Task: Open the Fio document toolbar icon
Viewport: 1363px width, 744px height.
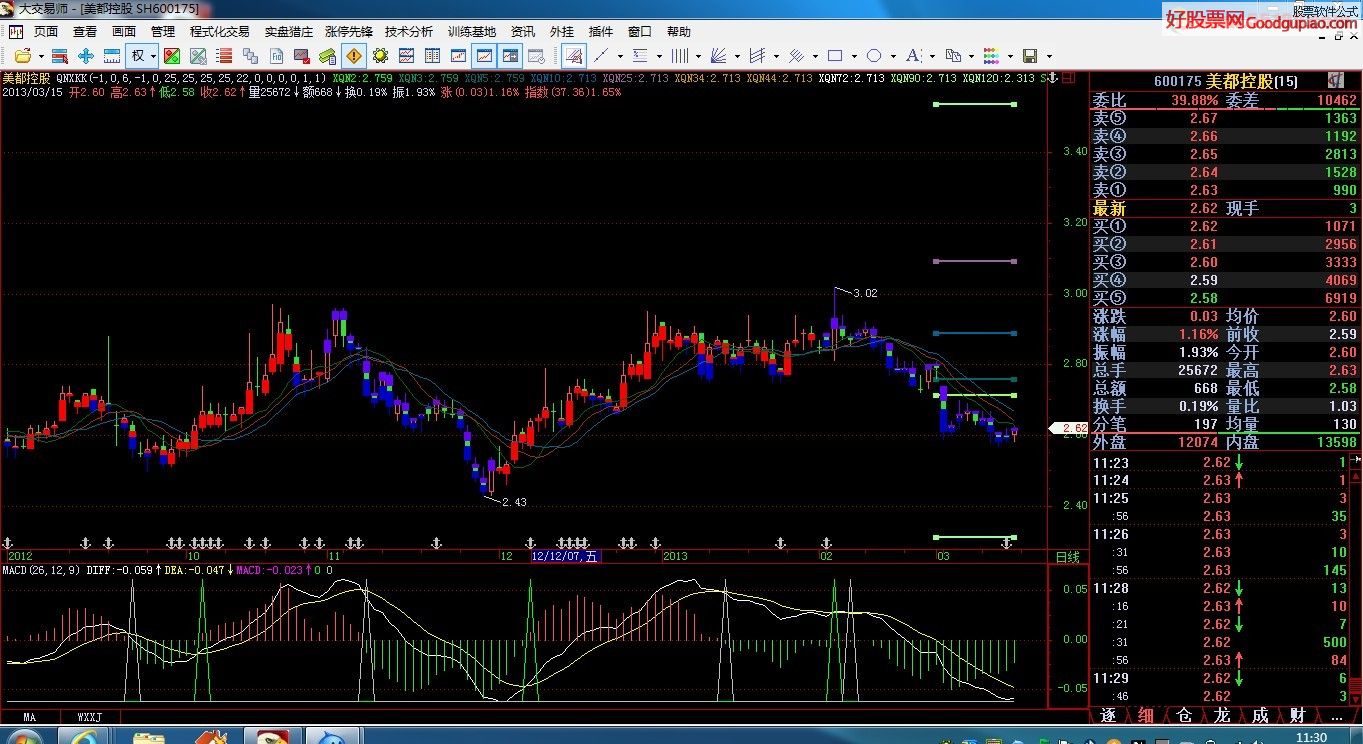Action: pos(276,56)
